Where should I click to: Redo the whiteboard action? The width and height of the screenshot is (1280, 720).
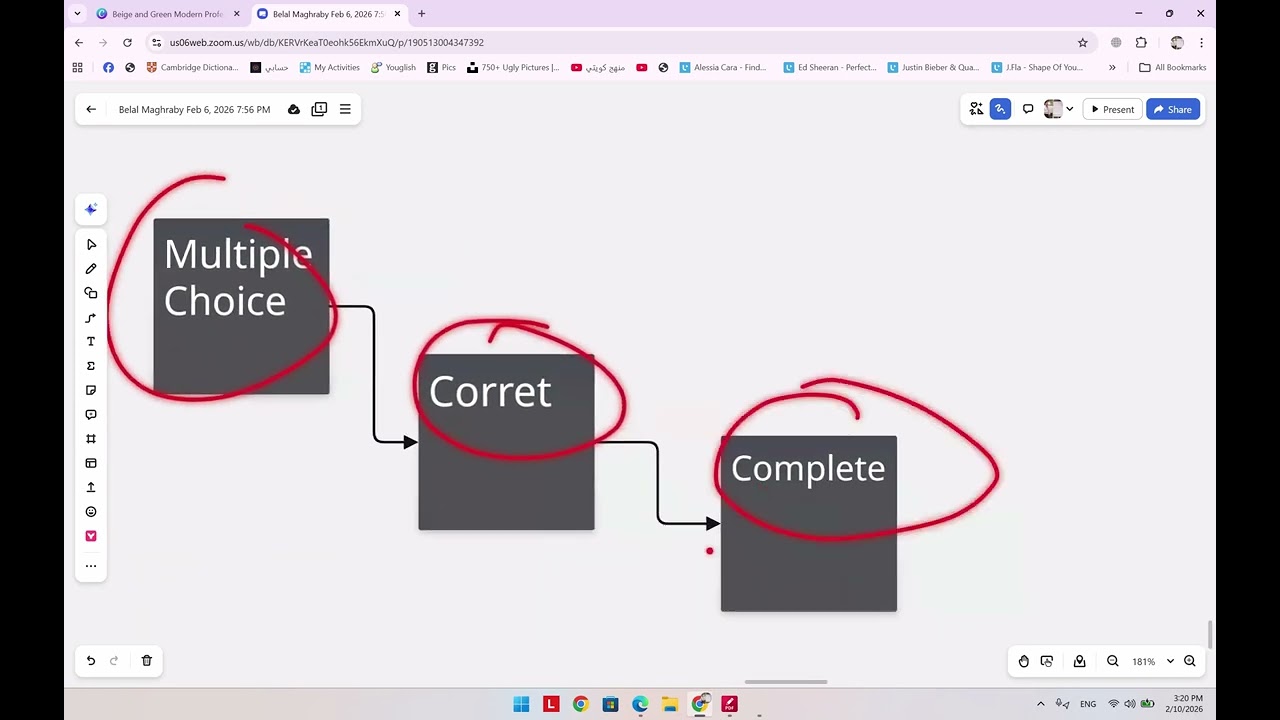click(114, 661)
